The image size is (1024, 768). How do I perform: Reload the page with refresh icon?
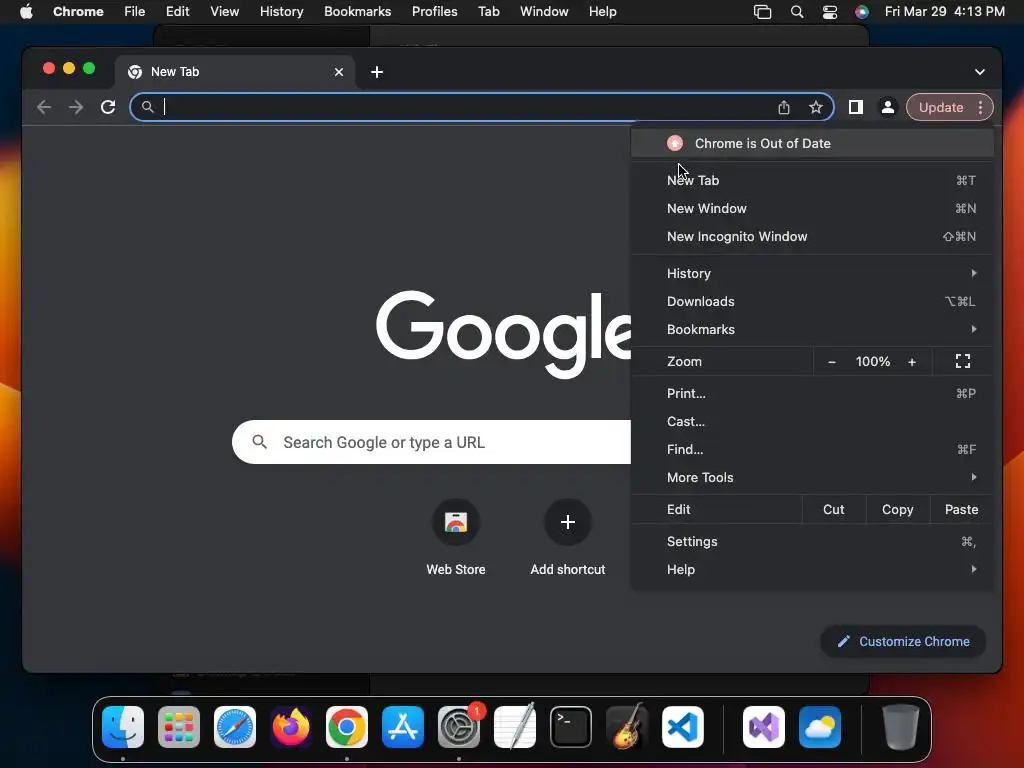coord(108,107)
